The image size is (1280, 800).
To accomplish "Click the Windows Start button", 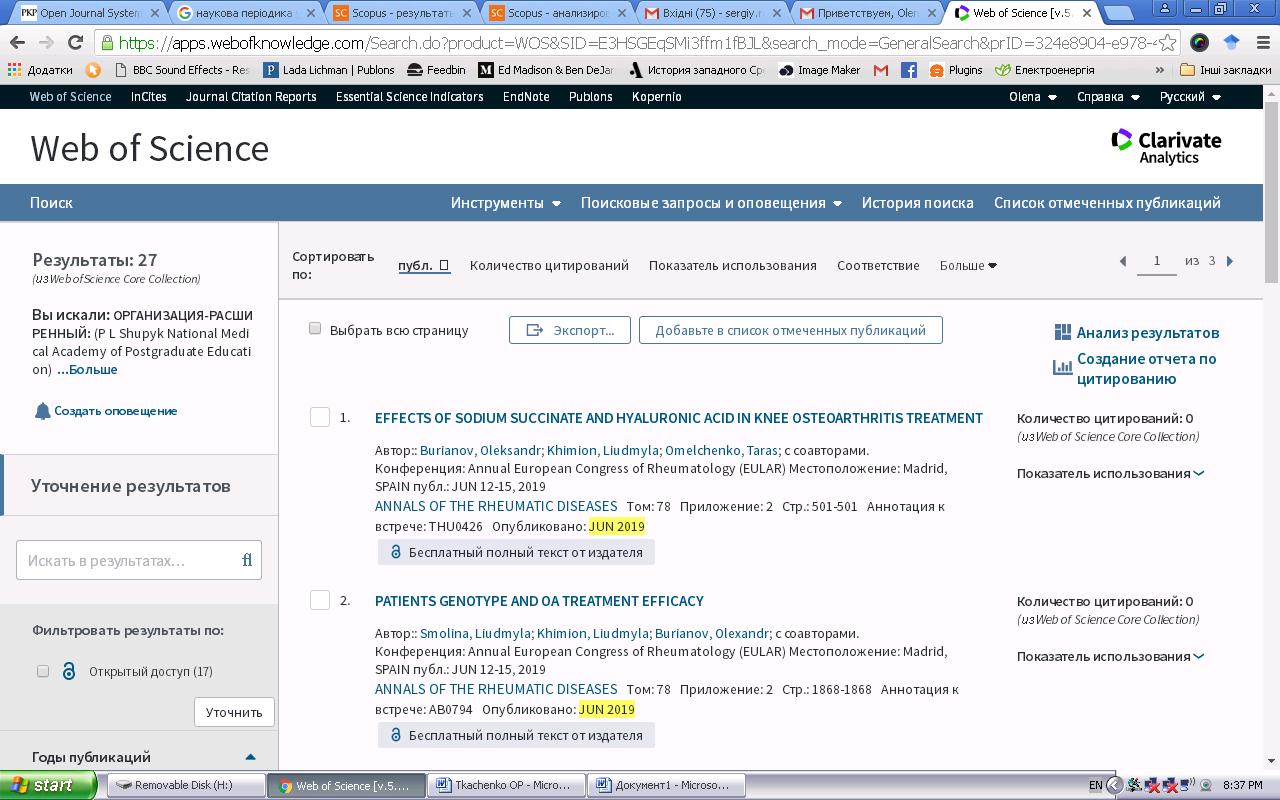I will pos(48,785).
